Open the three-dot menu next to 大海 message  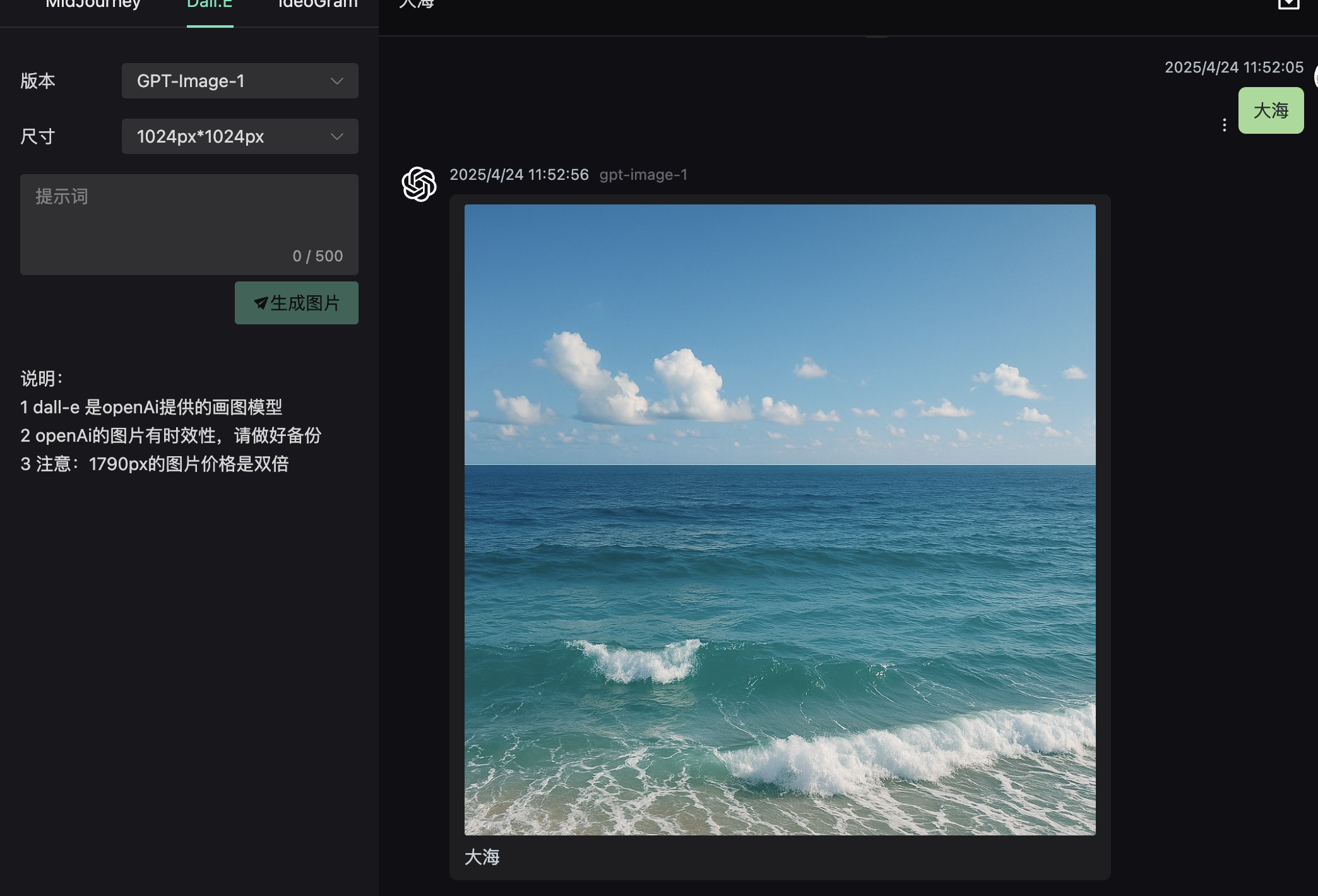(x=1225, y=124)
